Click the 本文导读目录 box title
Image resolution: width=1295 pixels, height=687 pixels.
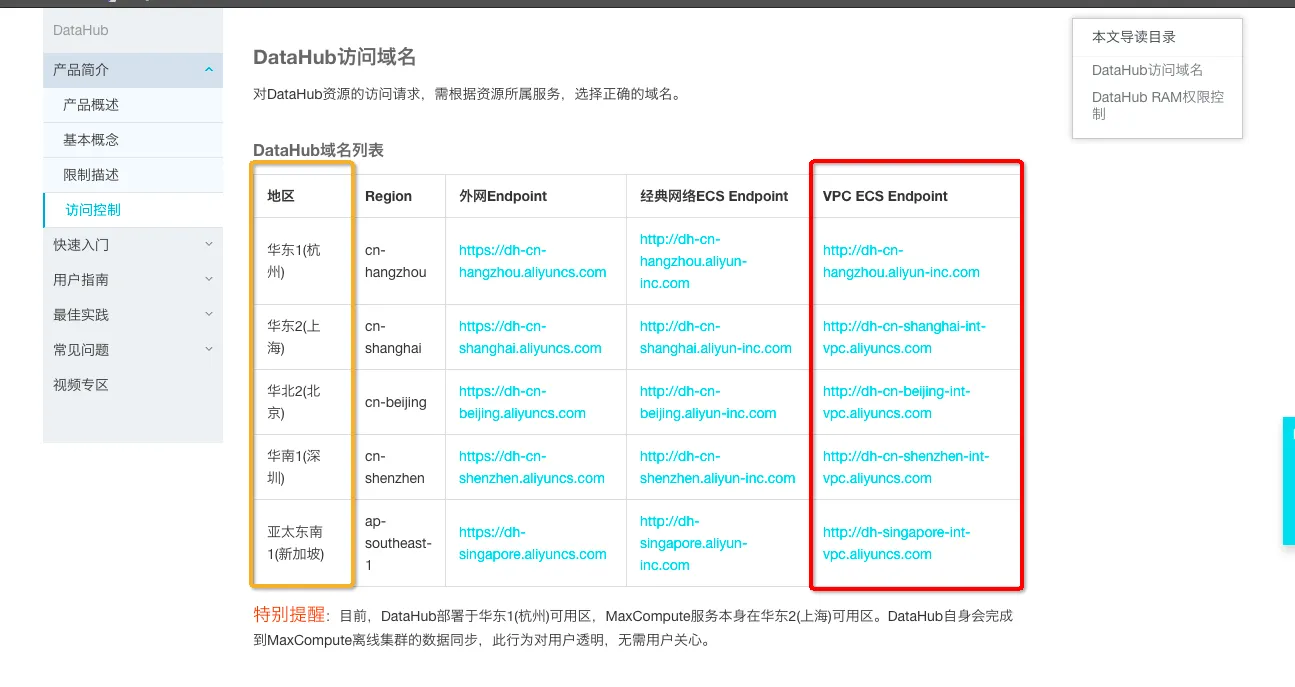point(1134,37)
